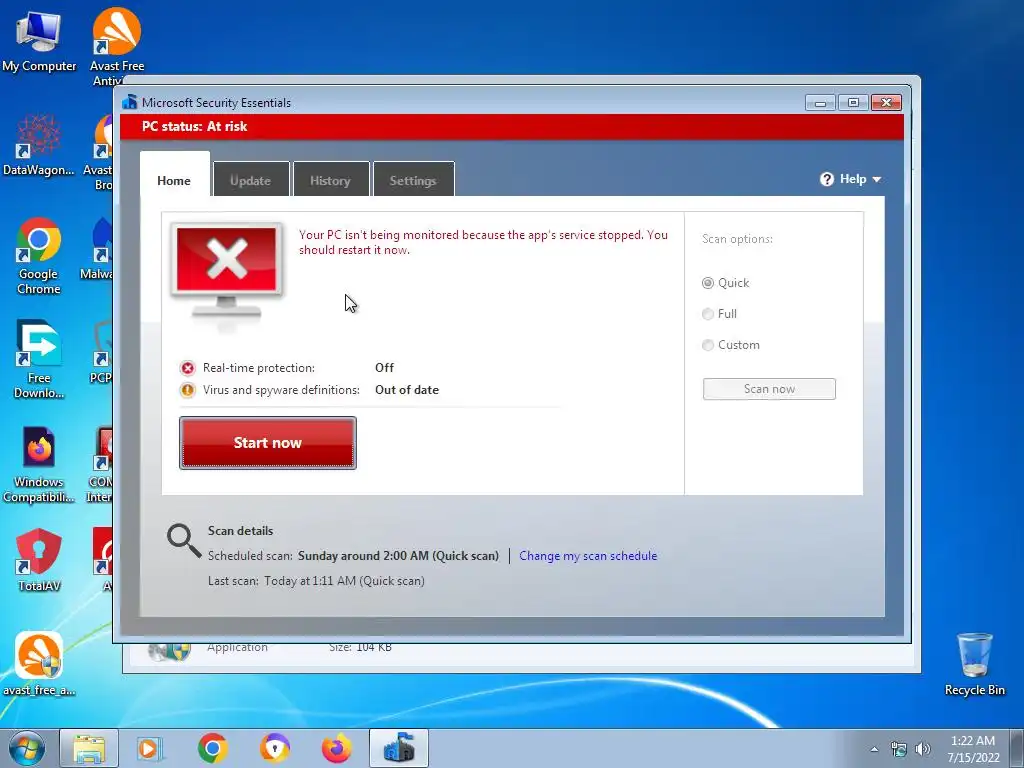The width and height of the screenshot is (1024, 768).
Task: Click the network tray icon
Action: coord(899,749)
